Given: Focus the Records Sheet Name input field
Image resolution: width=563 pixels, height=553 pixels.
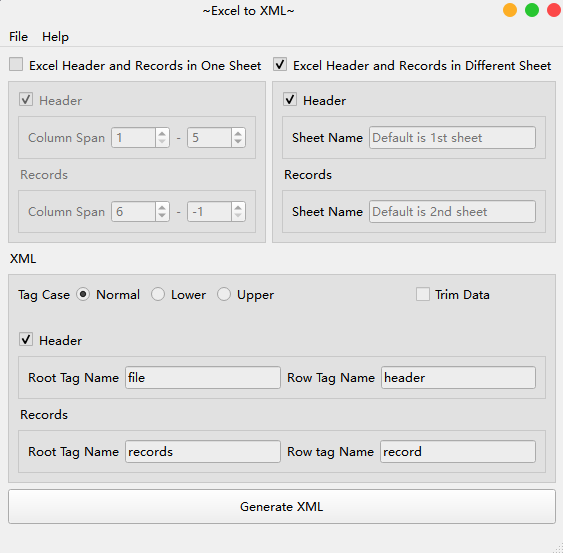Looking at the screenshot, I should click(x=452, y=212).
